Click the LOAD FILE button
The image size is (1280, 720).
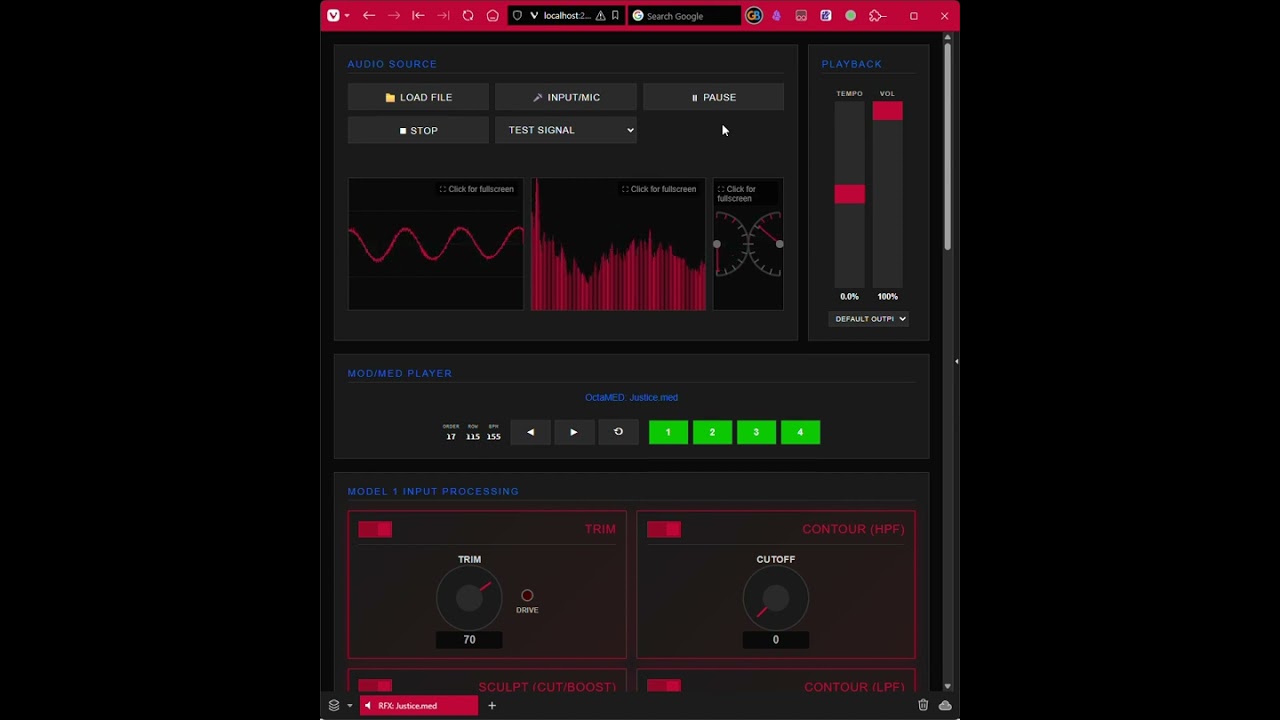[418, 97]
